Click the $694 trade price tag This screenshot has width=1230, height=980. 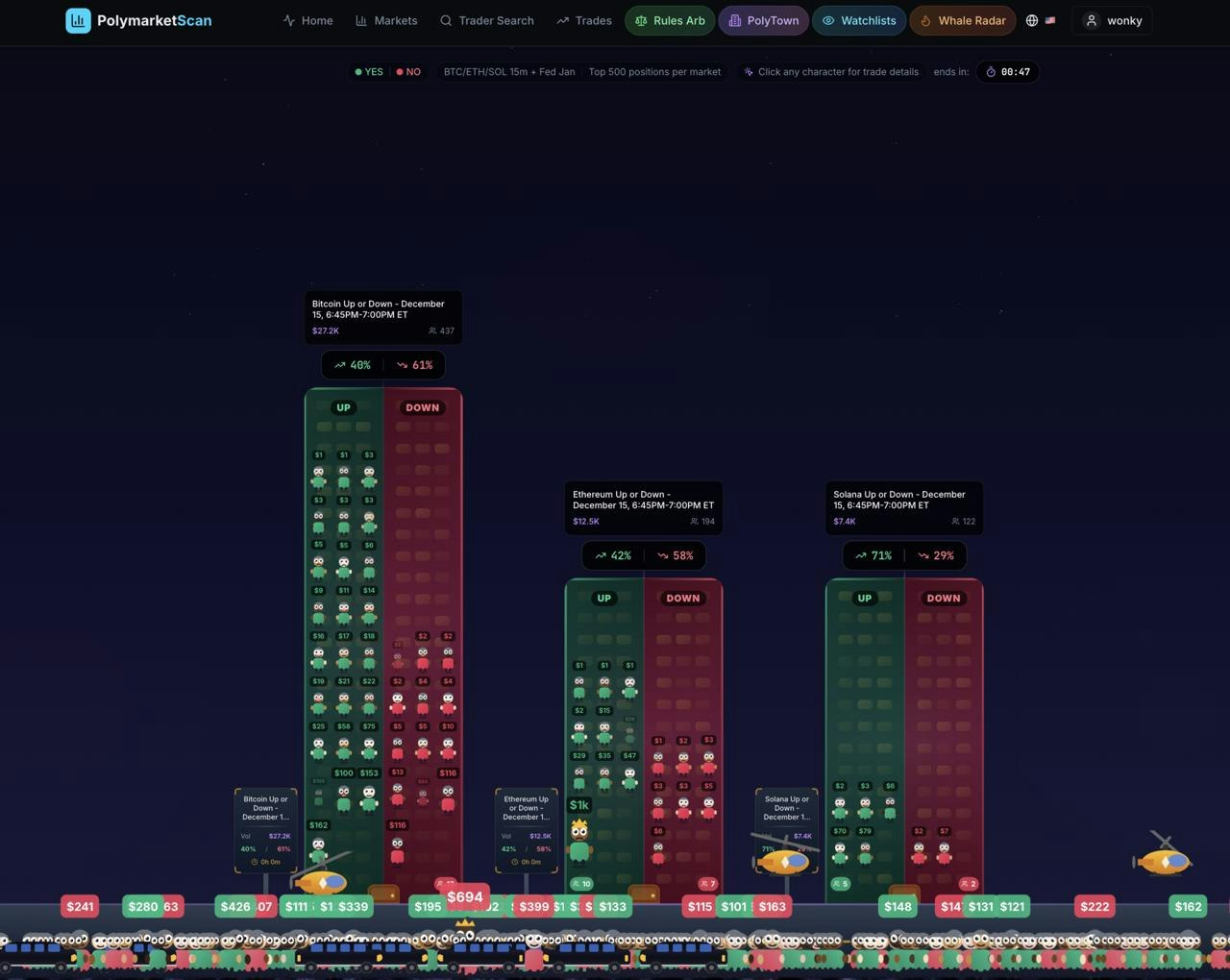(465, 896)
